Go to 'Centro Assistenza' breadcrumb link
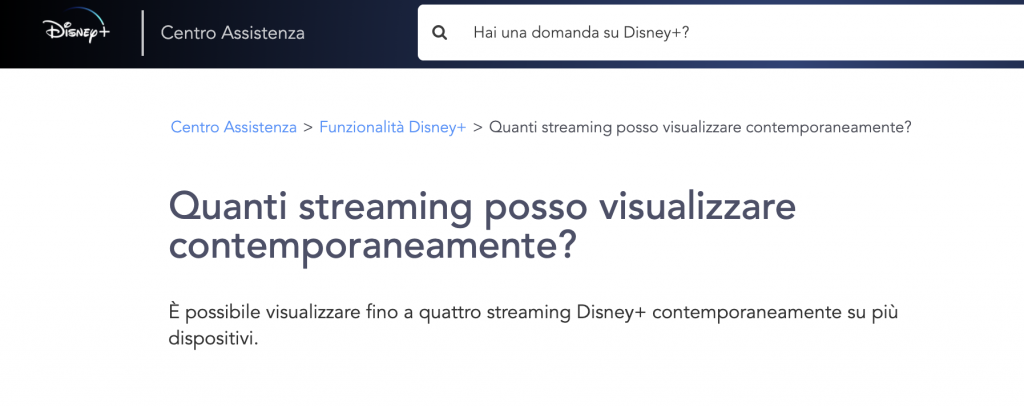 tap(233, 127)
